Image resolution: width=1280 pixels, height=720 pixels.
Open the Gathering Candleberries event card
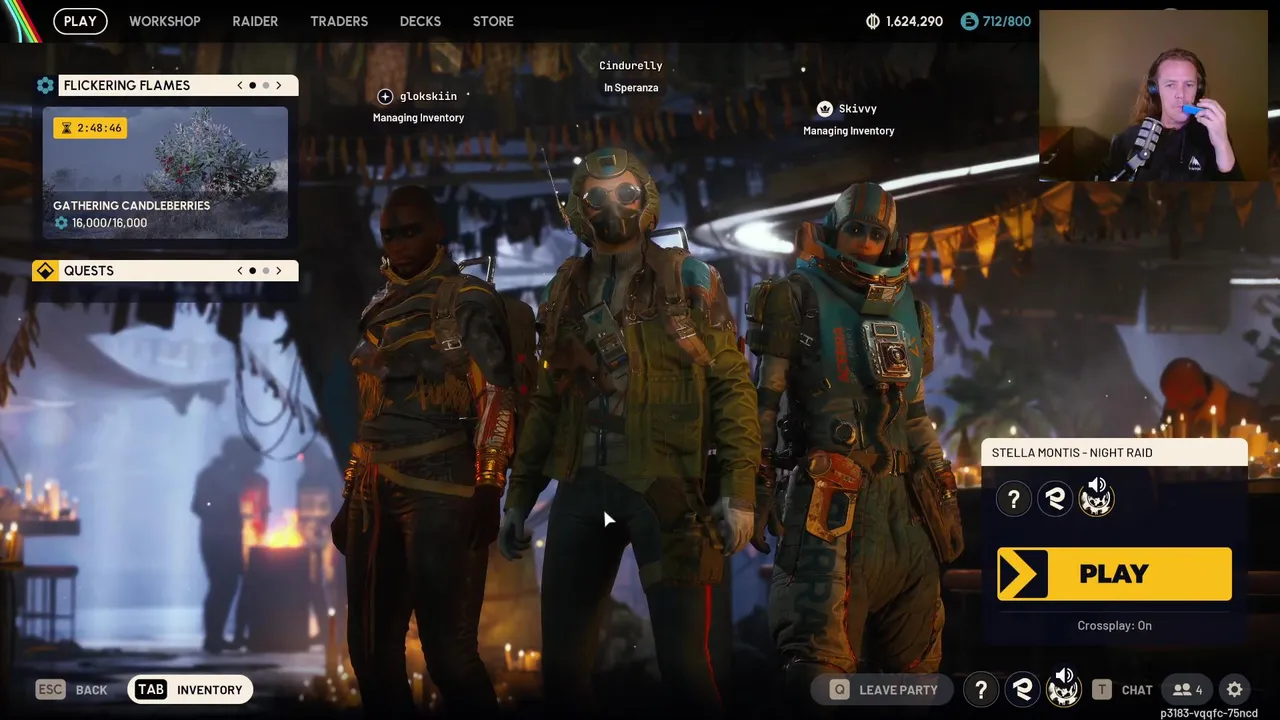coord(165,173)
